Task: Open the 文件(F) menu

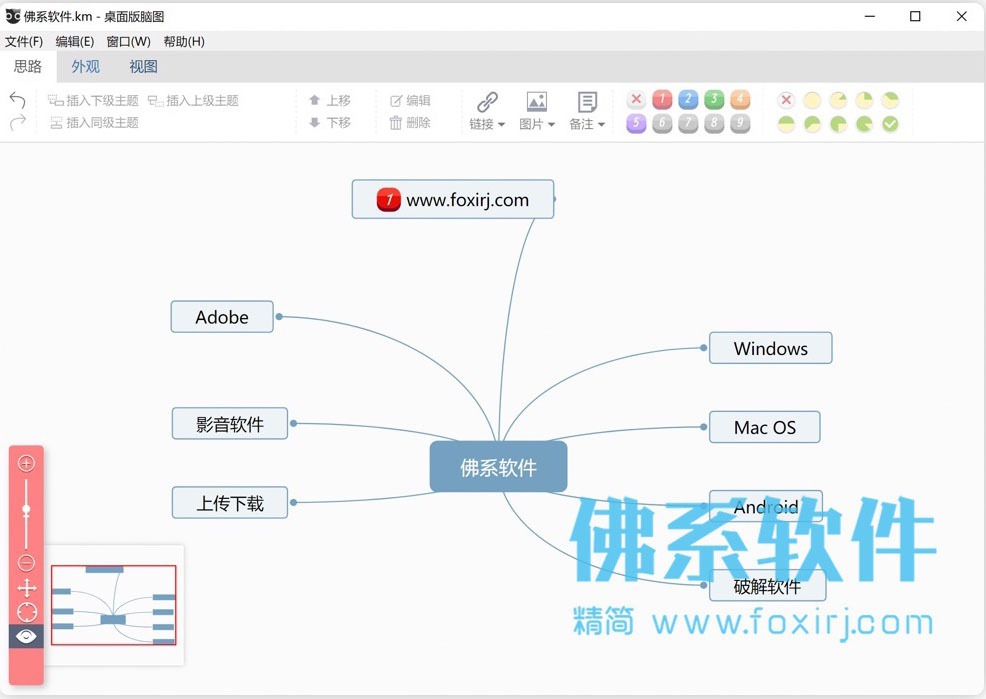Action: (x=24, y=41)
